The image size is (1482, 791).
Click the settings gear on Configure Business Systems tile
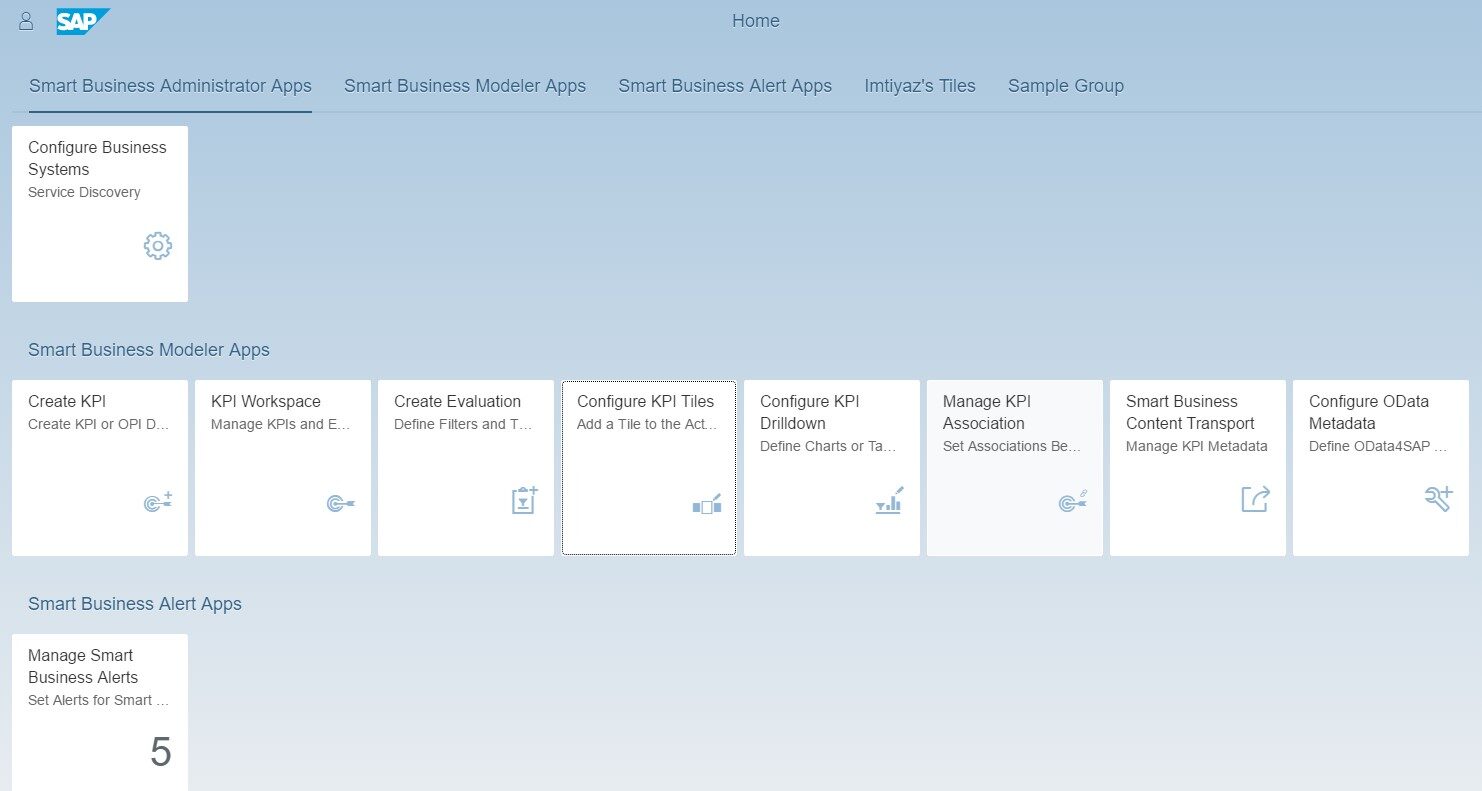tap(157, 245)
